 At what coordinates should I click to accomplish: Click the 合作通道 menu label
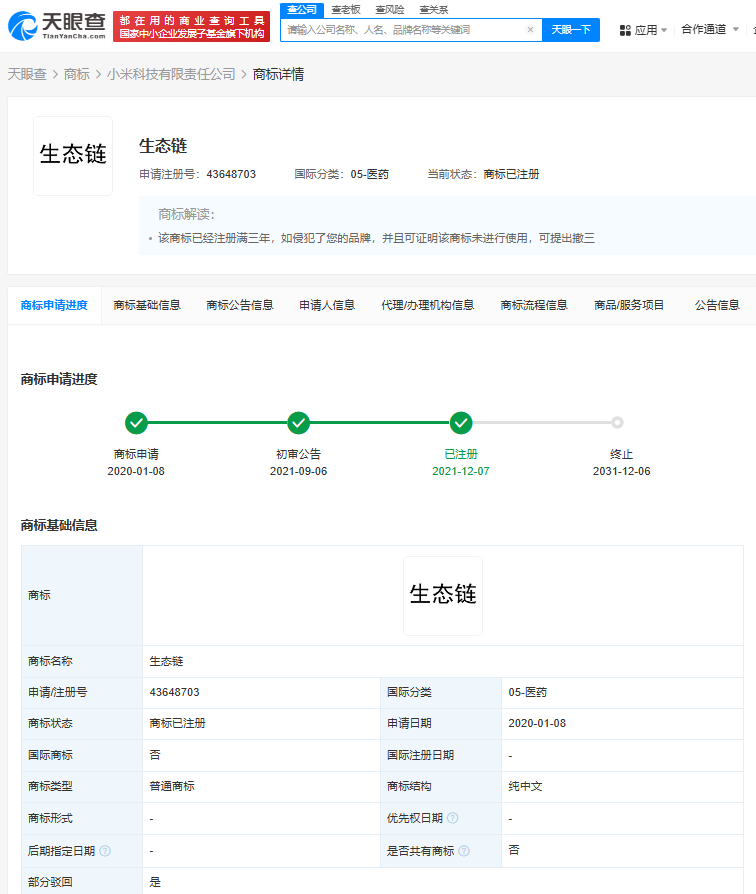[704, 29]
